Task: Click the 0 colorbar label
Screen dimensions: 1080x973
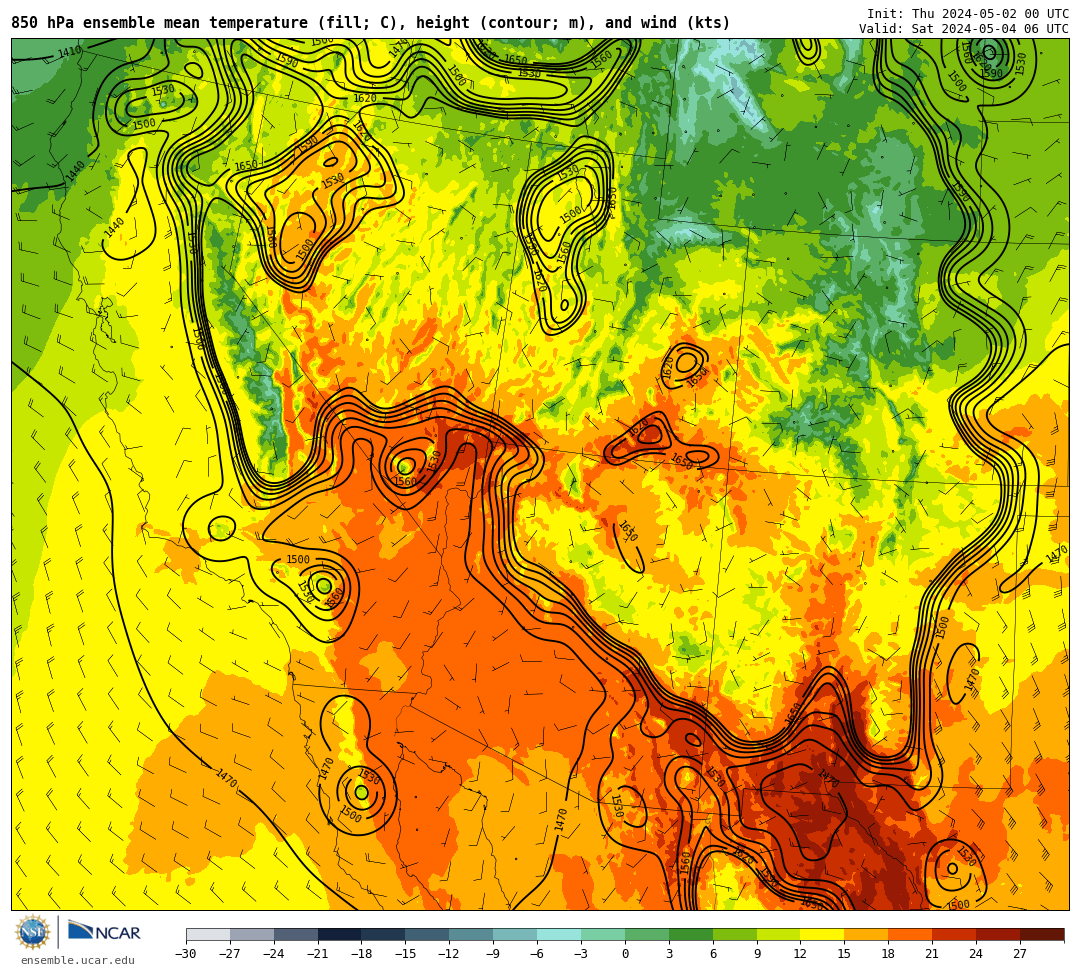Action: 625,954
